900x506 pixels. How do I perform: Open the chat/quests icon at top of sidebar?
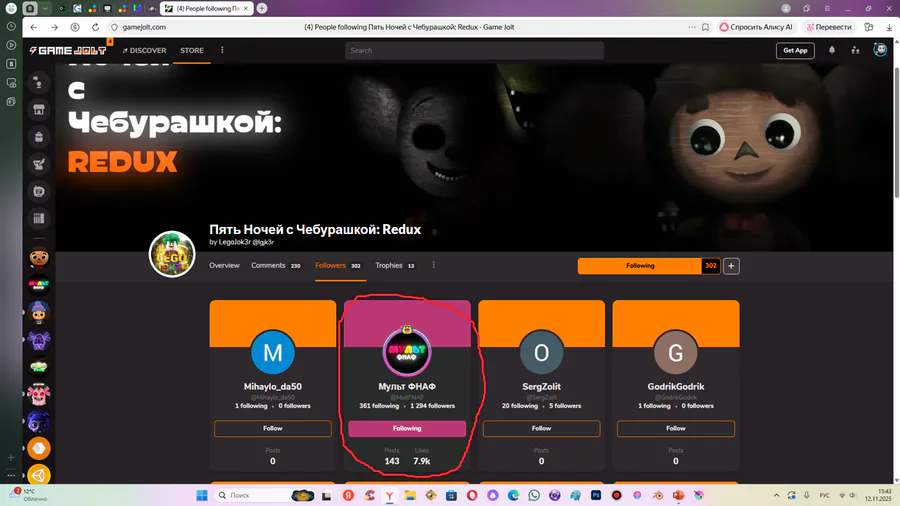pos(38,83)
